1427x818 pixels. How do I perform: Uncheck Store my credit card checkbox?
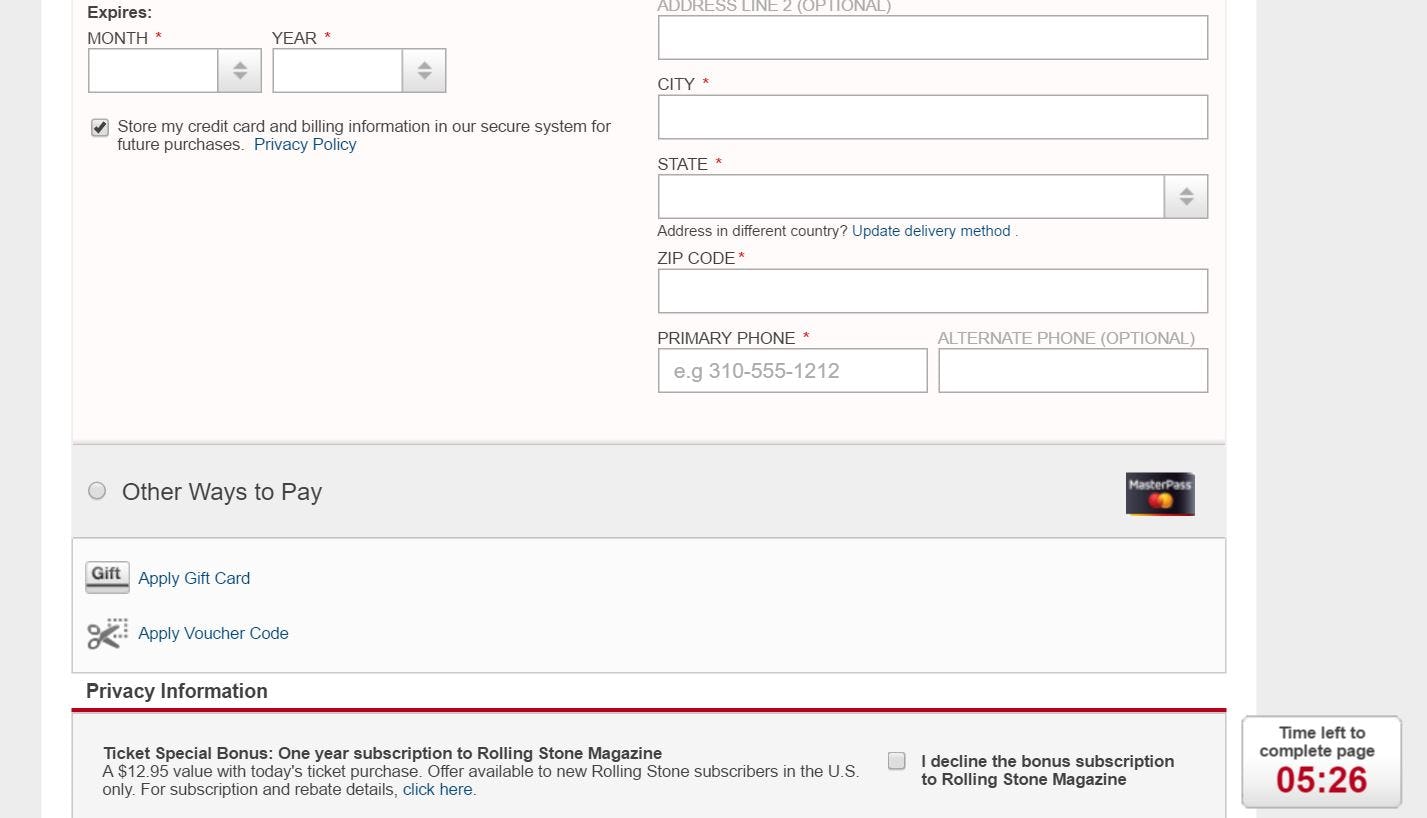(100, 127)
